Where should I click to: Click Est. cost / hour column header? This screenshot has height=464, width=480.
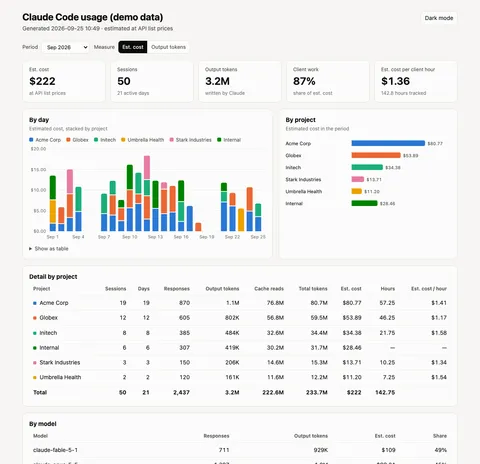click(x=429, y=289)
